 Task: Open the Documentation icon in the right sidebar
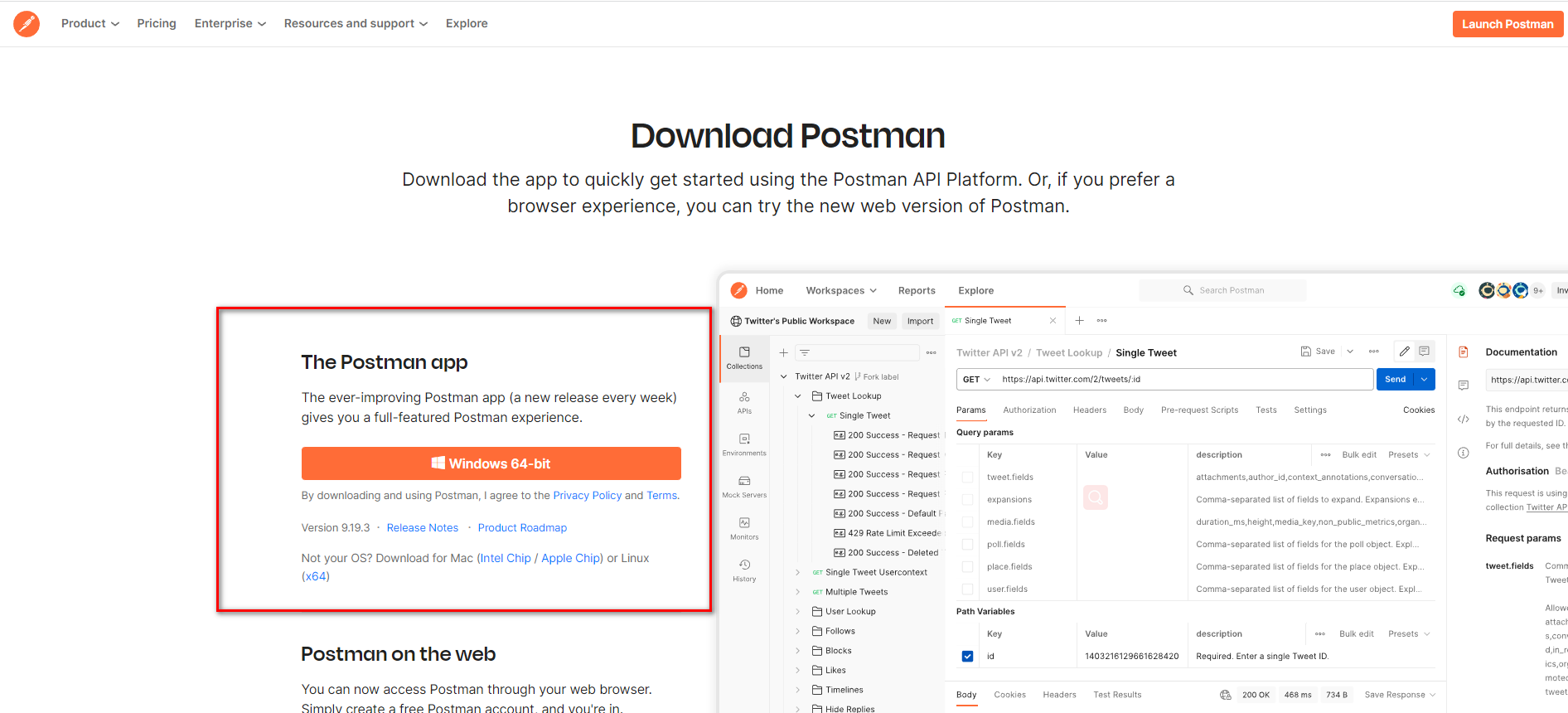coord(1464,352)
